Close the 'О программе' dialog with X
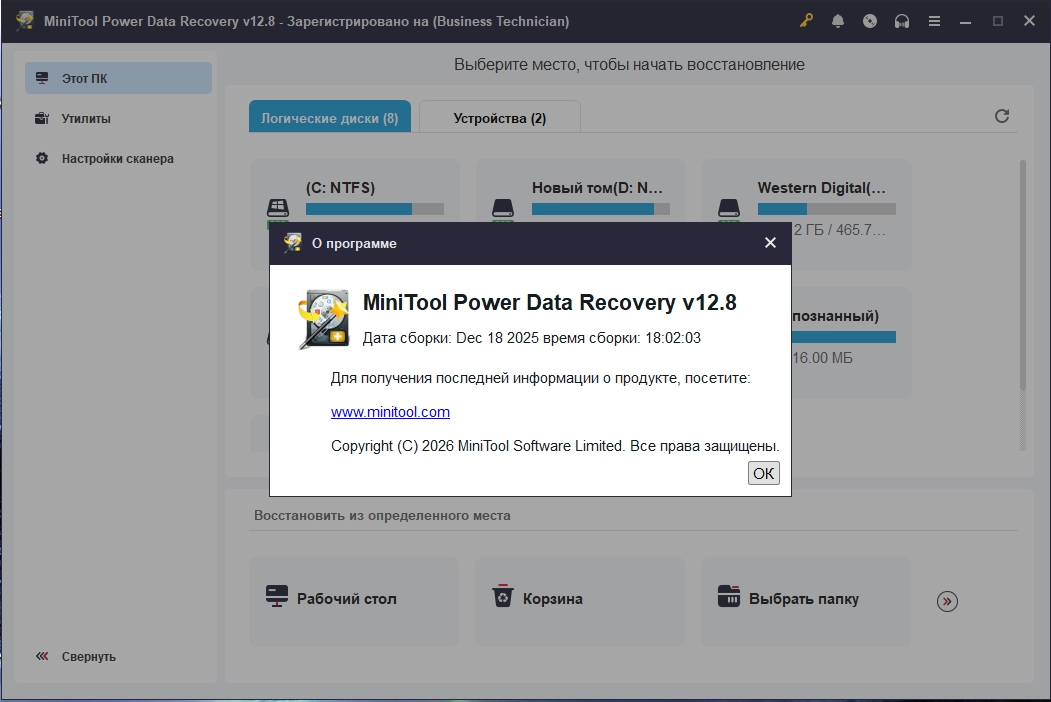This screenshot has width=1051, height=702. (x=770, y=243)
